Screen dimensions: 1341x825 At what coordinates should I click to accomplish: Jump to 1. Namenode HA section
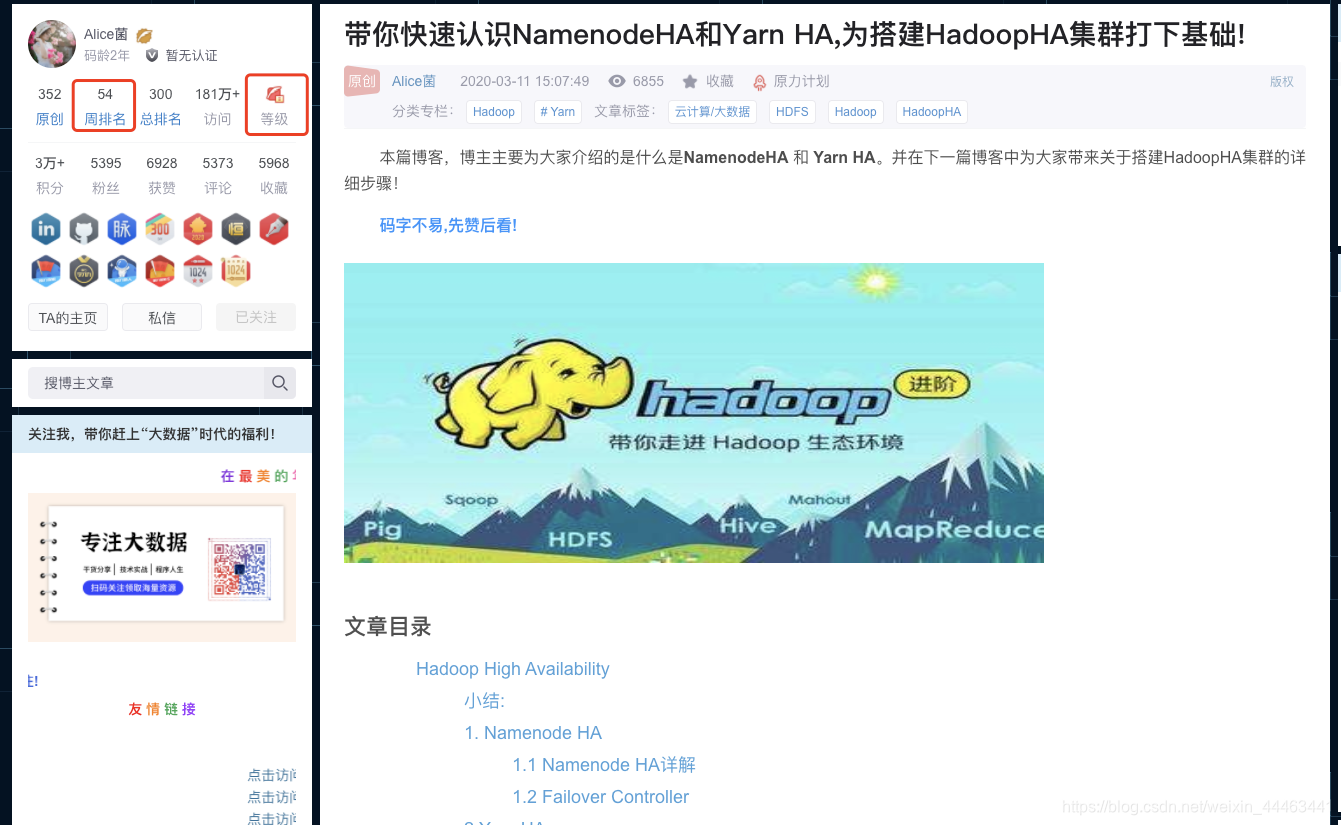pyautogui.click(x=533, y=733)
